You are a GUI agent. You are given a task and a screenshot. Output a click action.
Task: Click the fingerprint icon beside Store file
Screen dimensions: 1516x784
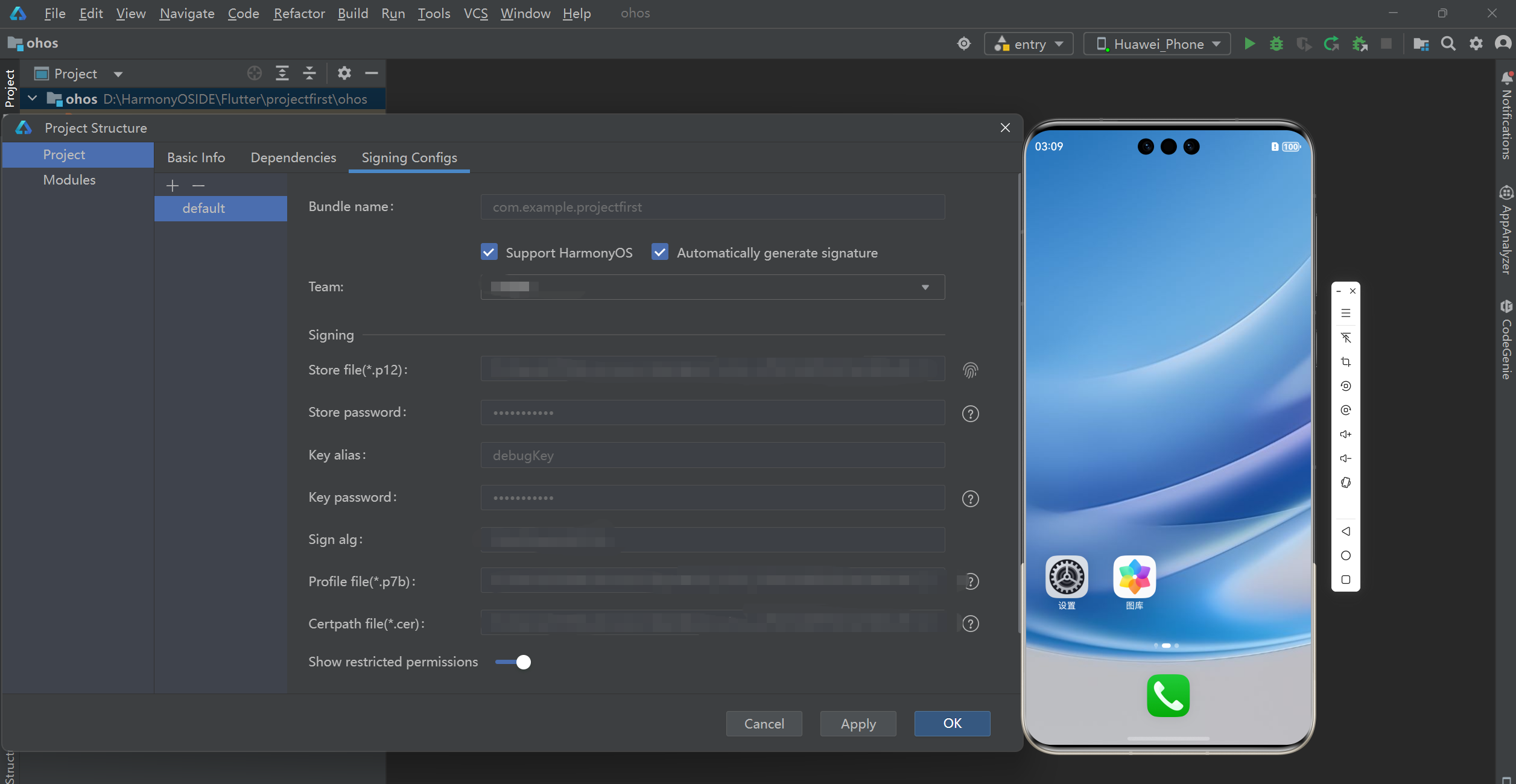click(x=970, y=370)
